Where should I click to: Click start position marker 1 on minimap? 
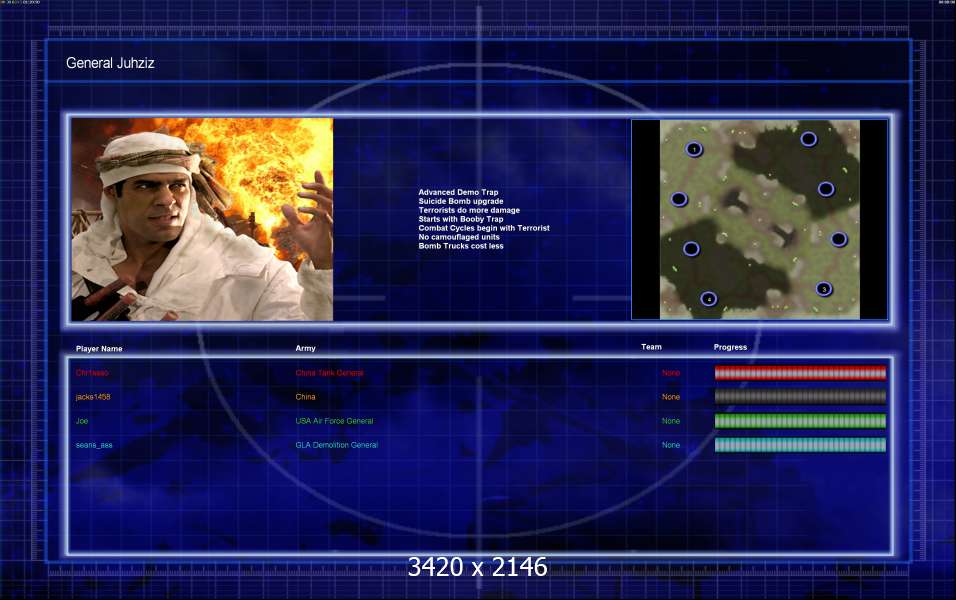pyautogui.click(x=694, y=149)
